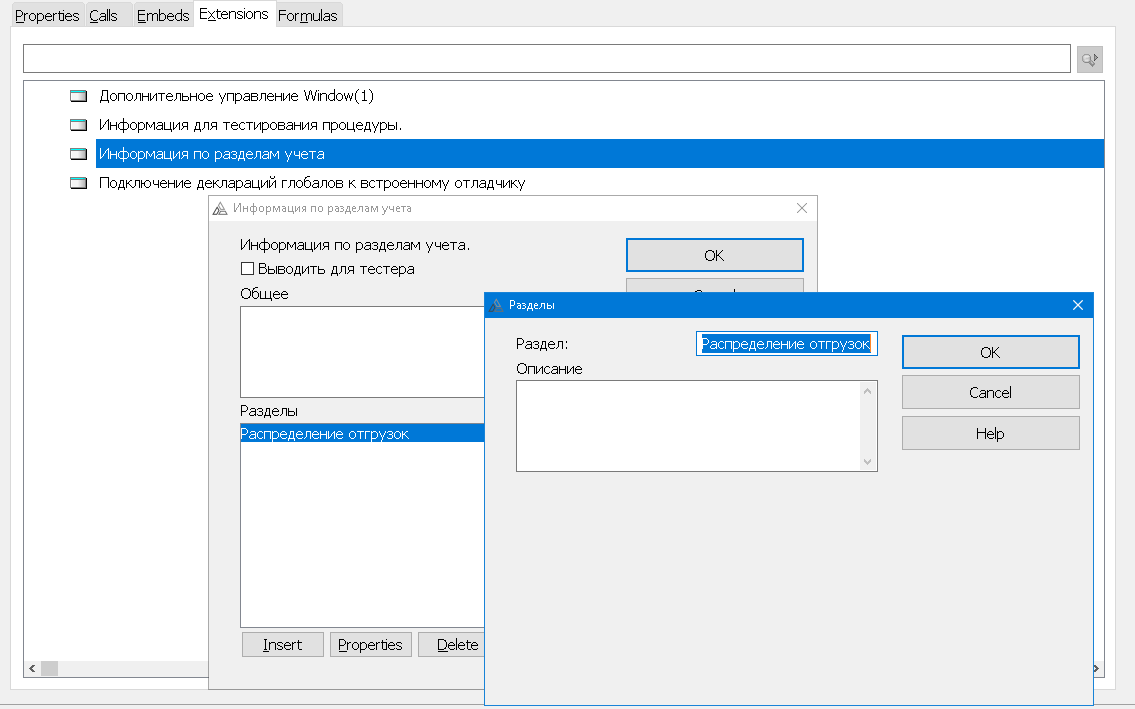Enable the Выводить для тестера checkbox
The height and width of the screenshot is (709, 1135).
(248, 269)
